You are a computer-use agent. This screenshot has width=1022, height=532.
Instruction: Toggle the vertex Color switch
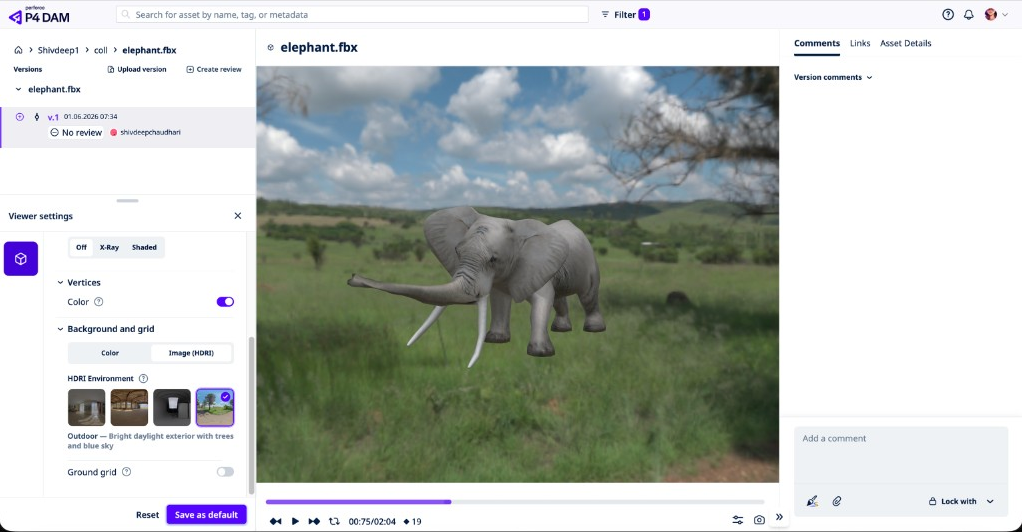coord(225,302)
